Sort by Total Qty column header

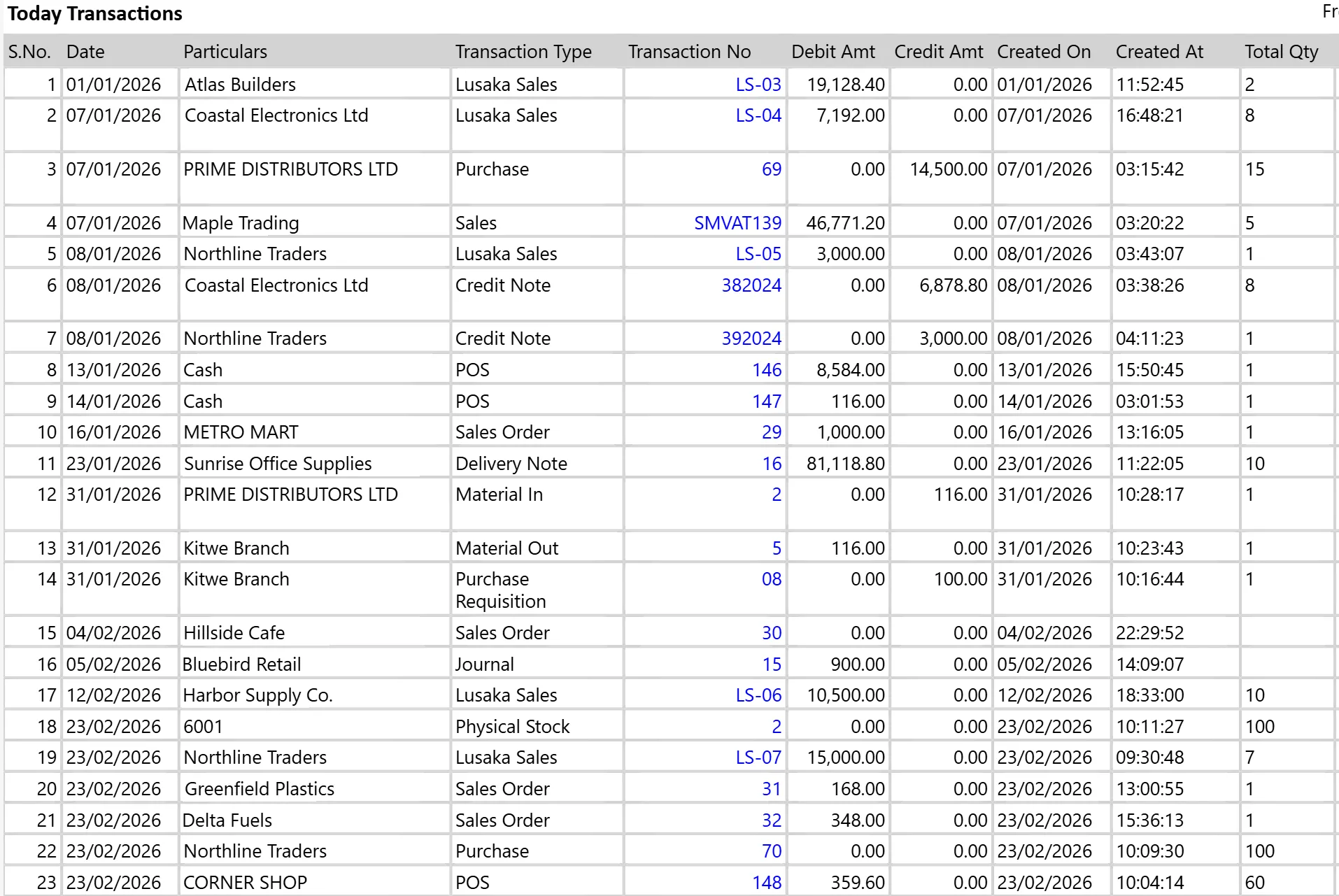(1281, 52)
